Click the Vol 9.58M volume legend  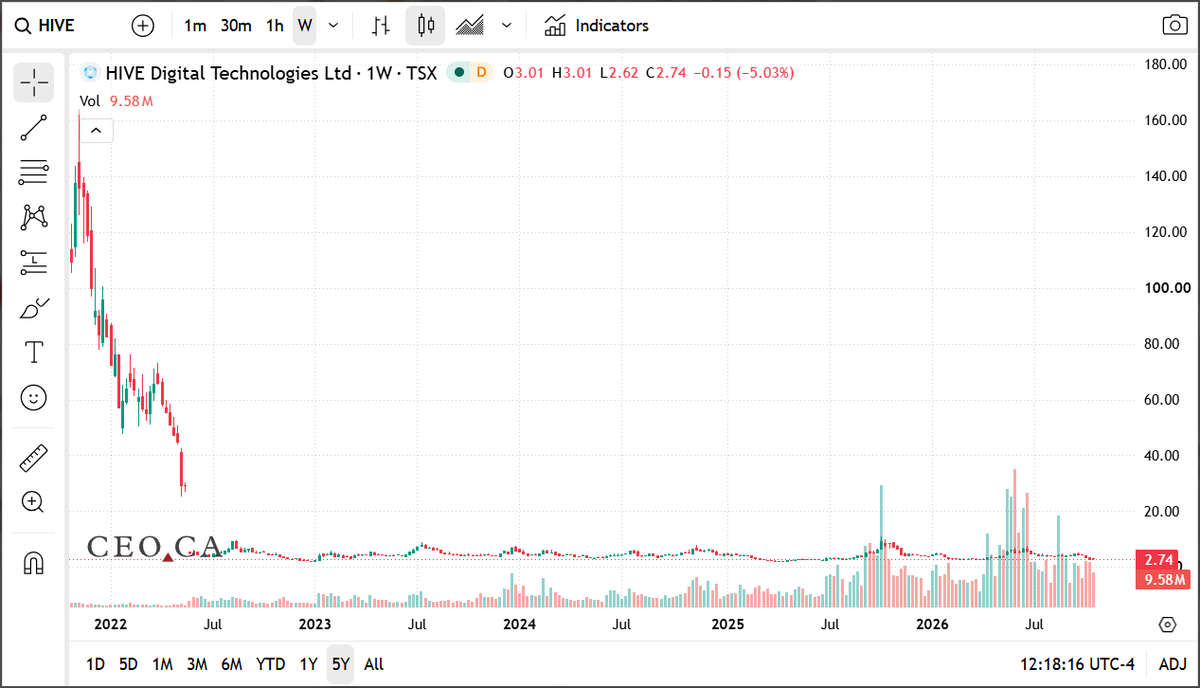[x=116, y=101]
